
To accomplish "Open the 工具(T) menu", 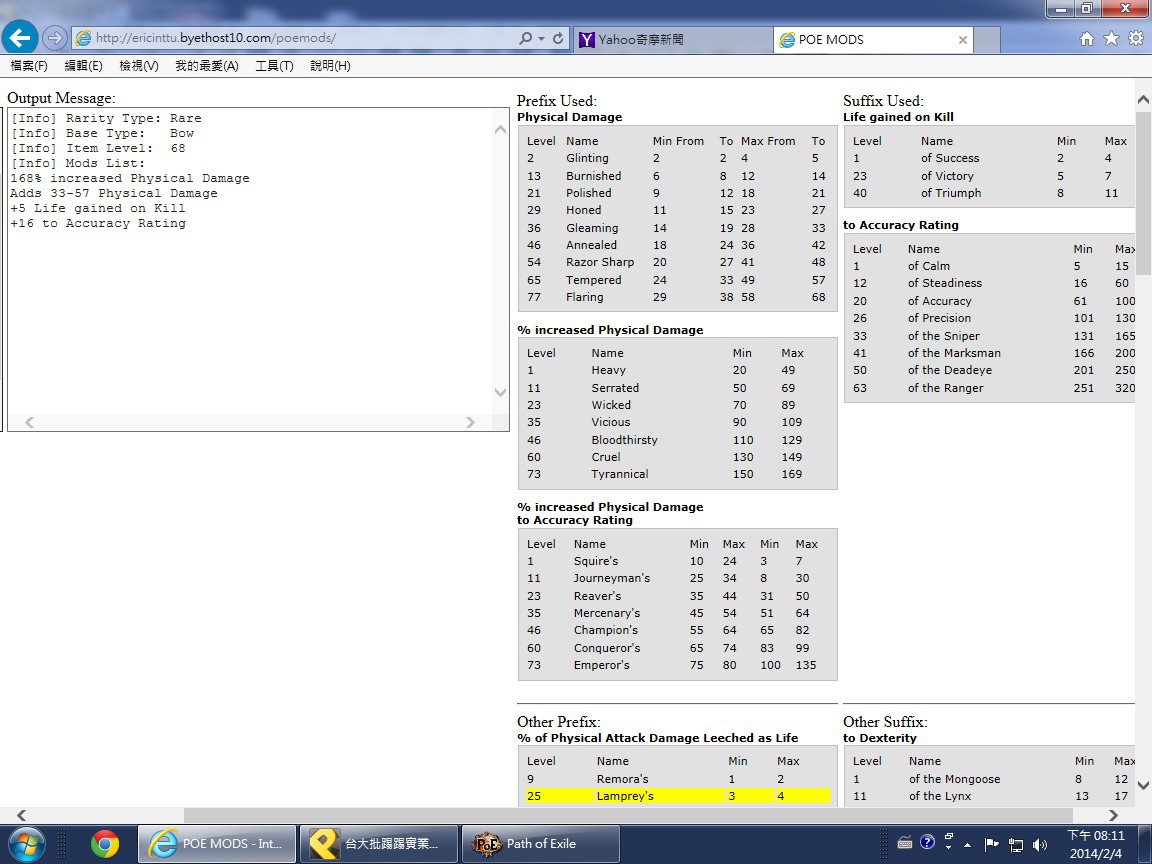I will [274, 66].
